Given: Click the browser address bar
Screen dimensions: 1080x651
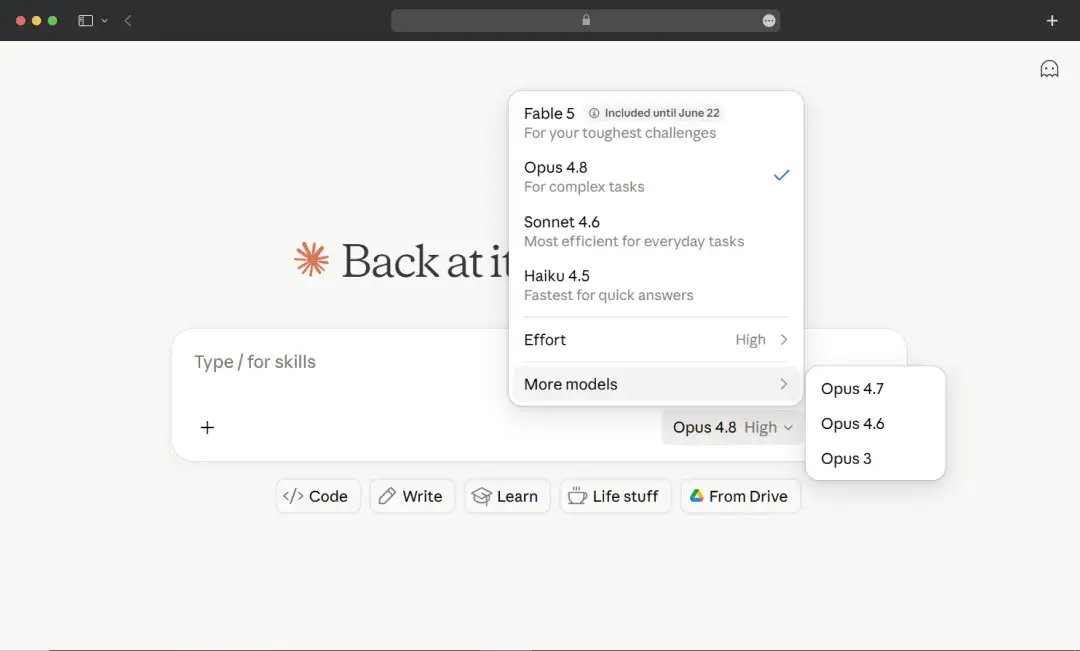Looking at the screenshot, I should (585, 21).
